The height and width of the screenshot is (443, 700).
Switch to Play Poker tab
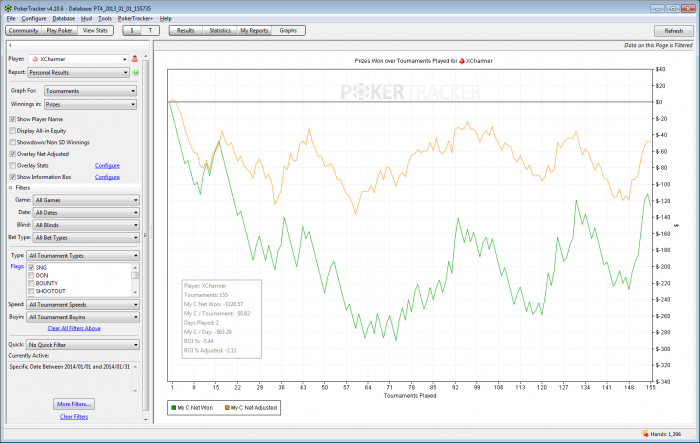pos(59,30)
